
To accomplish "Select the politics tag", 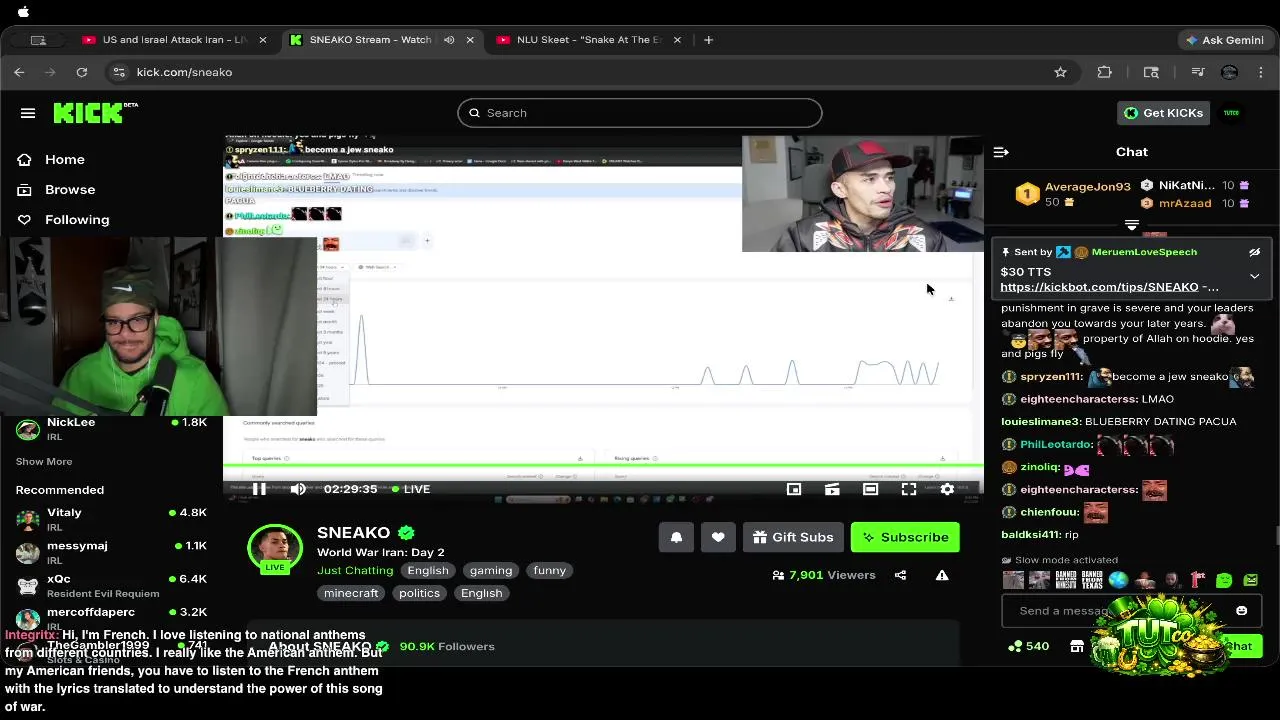I will [419, 593].
